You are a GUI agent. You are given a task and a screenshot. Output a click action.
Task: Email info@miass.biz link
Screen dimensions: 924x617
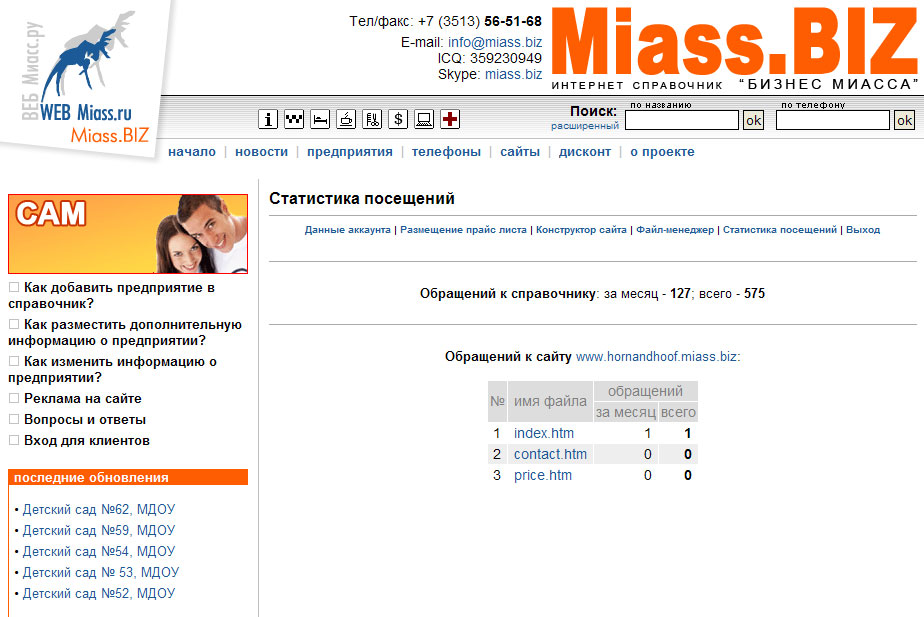495,42
